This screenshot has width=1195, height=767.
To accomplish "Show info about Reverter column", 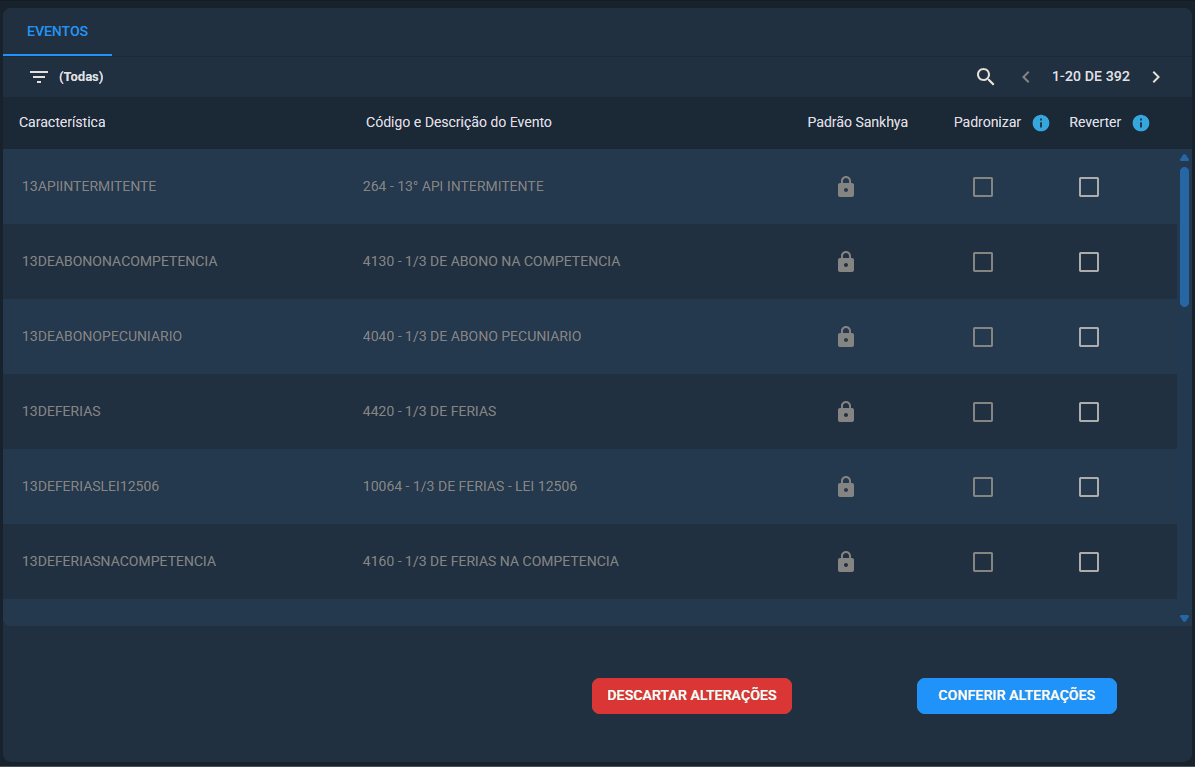I will [1141, 123].
